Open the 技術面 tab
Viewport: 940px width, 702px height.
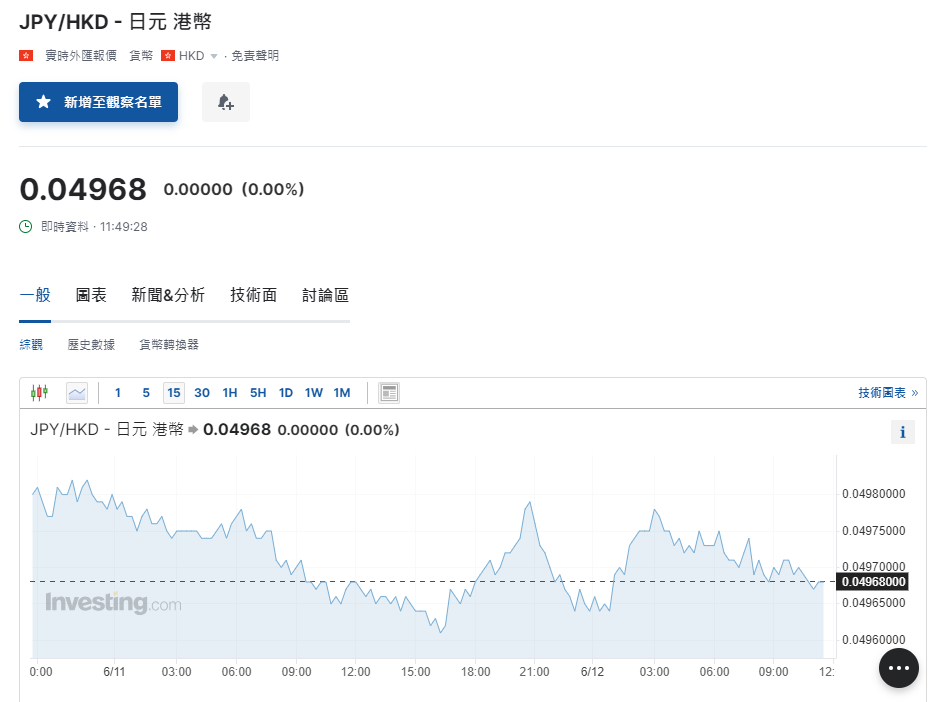(253, 295)
